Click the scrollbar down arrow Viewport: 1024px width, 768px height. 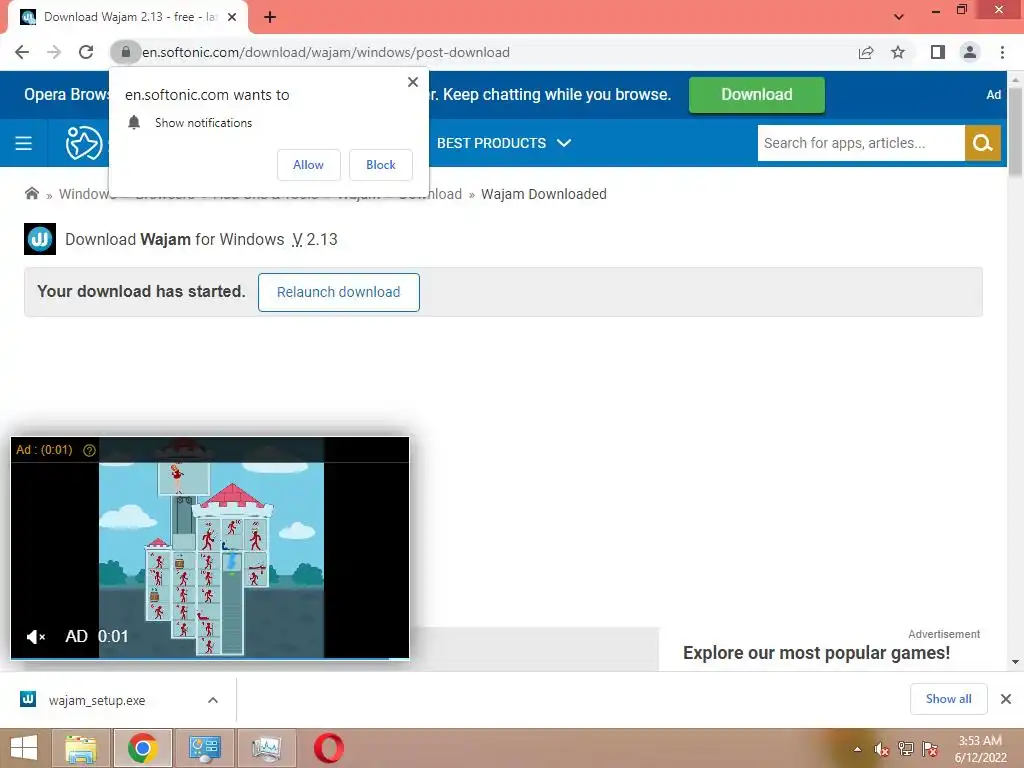(x=1015, y=662)
